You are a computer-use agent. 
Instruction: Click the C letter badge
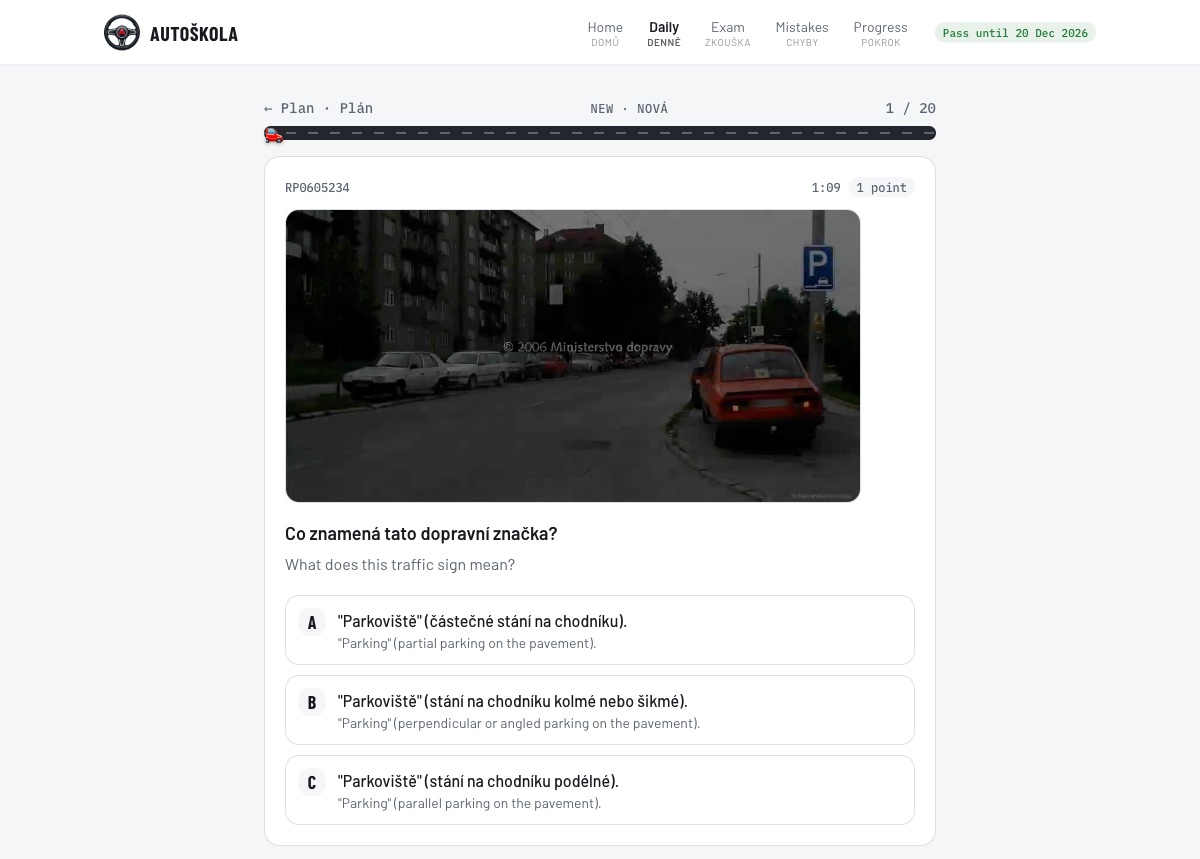(x=312, y=782)
